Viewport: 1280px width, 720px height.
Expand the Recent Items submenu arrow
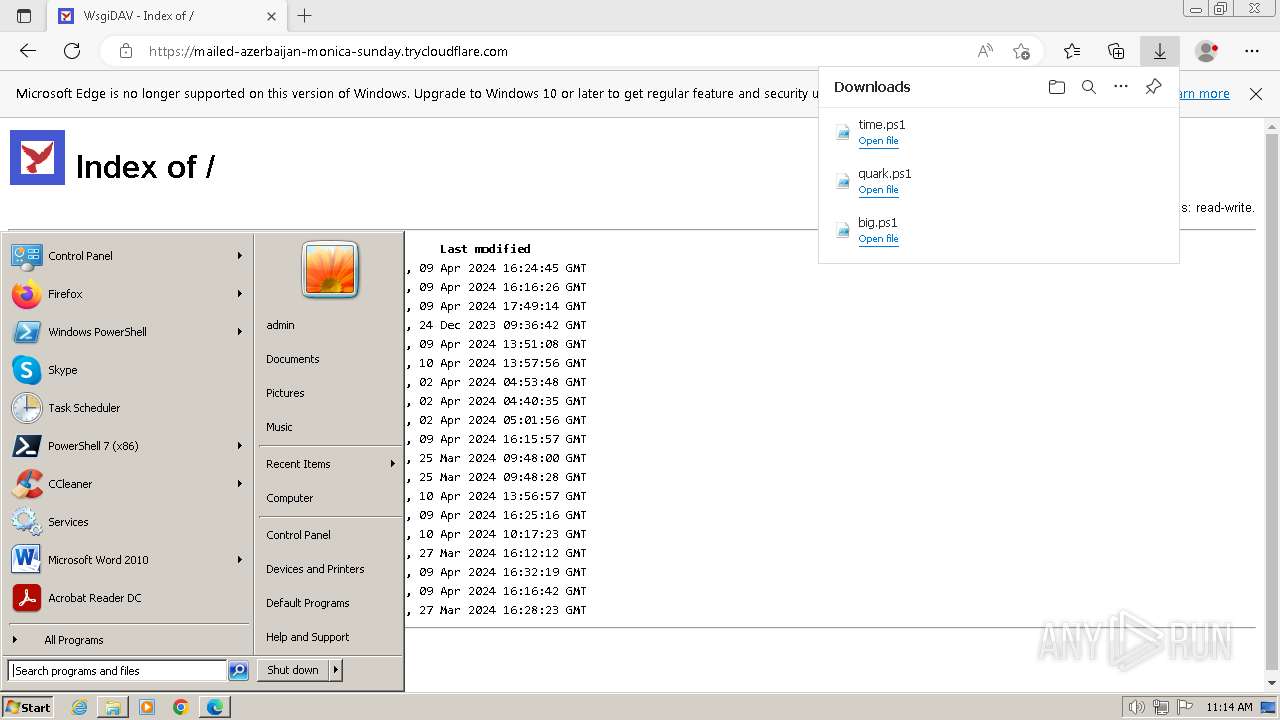392,464
